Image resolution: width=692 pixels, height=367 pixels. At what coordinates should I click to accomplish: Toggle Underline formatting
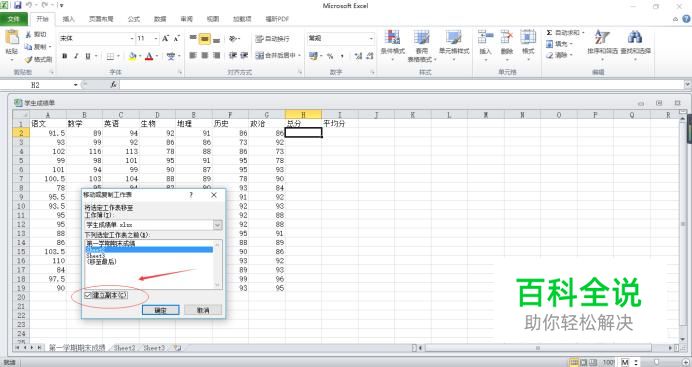pos(87,56)
